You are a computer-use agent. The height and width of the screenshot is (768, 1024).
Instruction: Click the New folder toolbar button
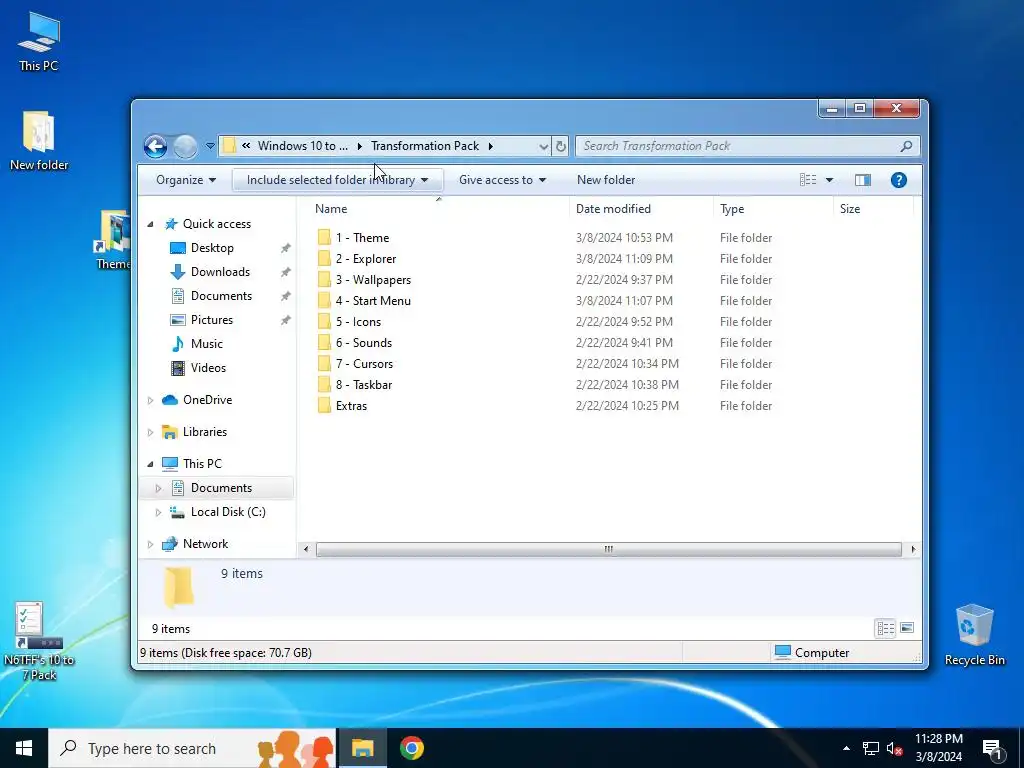point(605,180)
